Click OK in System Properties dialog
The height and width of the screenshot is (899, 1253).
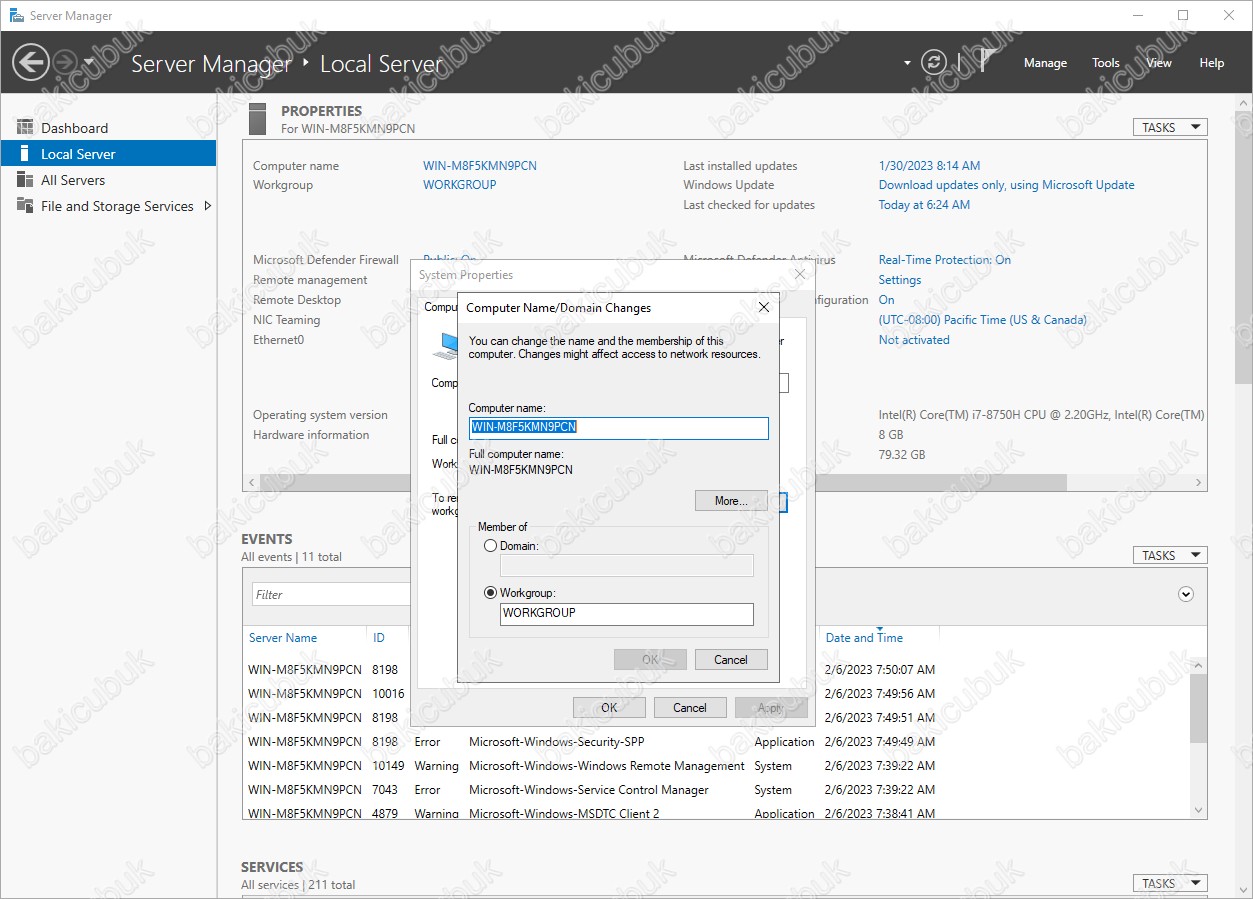tap(609, 708)
